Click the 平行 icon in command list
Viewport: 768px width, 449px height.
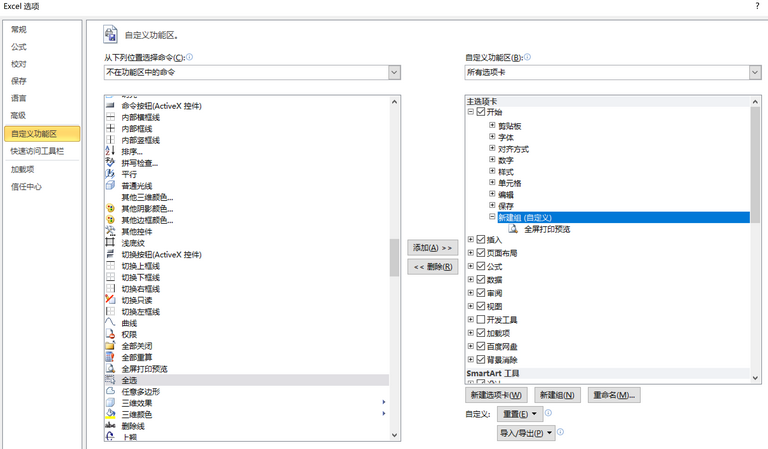coord(110,174)
